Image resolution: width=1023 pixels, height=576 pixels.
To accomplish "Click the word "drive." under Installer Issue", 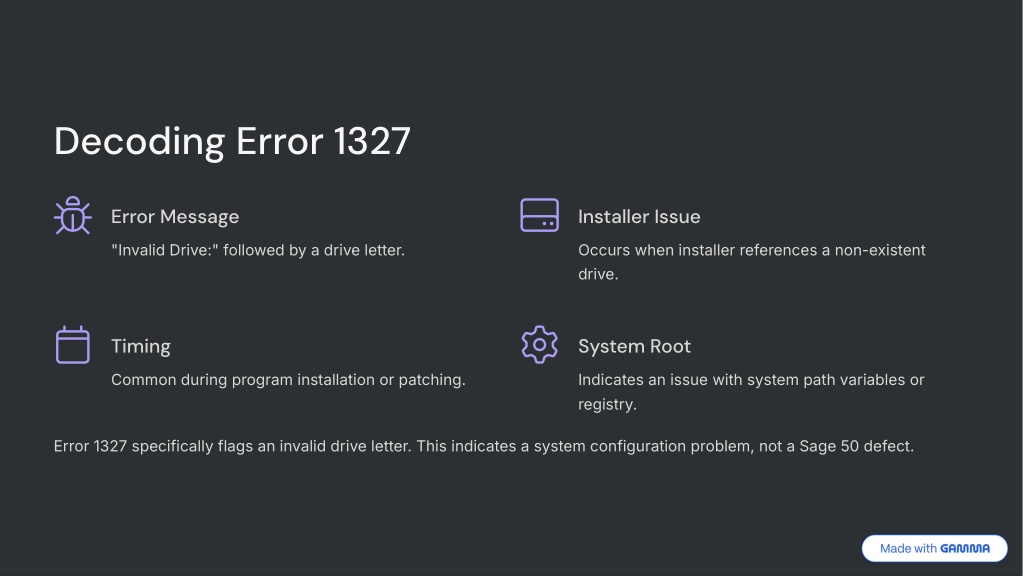I will coord(598,274).
